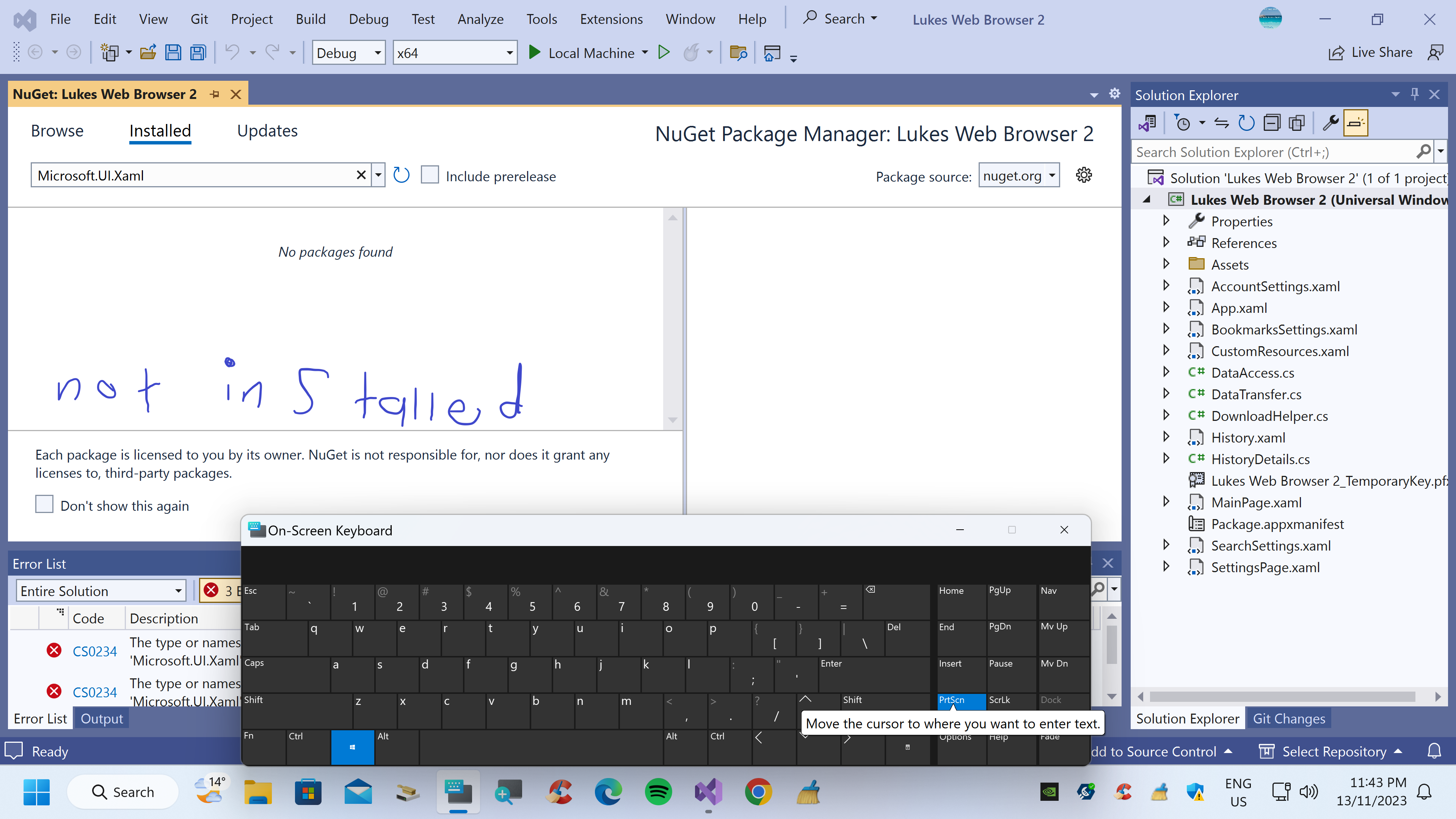1456x819 pixels.
Task: Check the Don't show this again box
Action: point(44,505)
